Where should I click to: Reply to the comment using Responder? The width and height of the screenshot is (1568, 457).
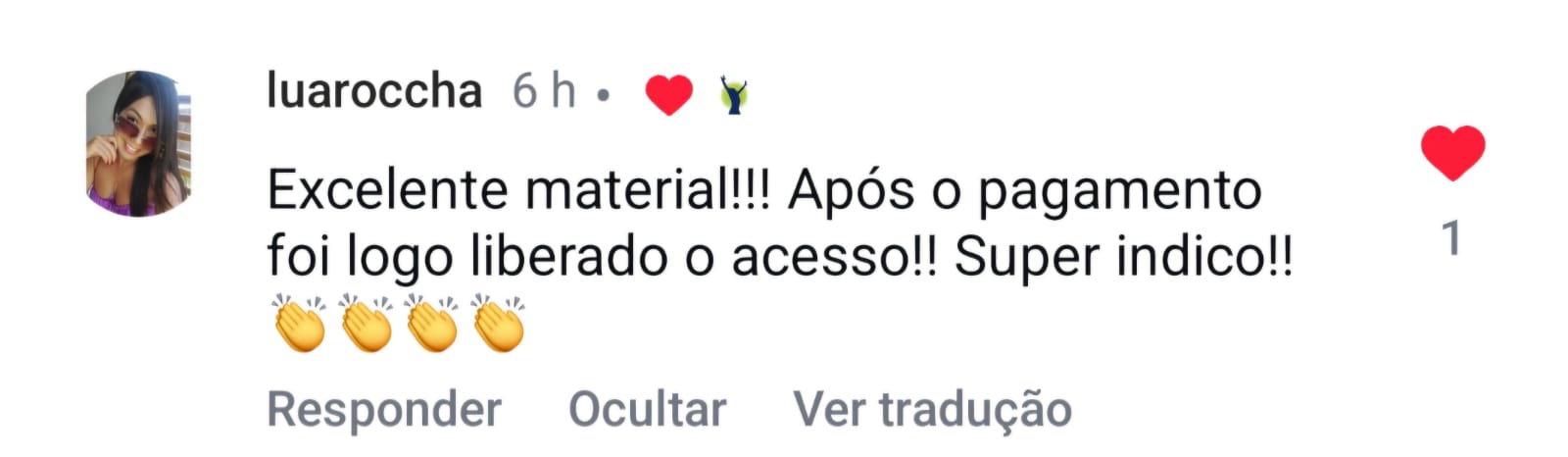[384, 408]
